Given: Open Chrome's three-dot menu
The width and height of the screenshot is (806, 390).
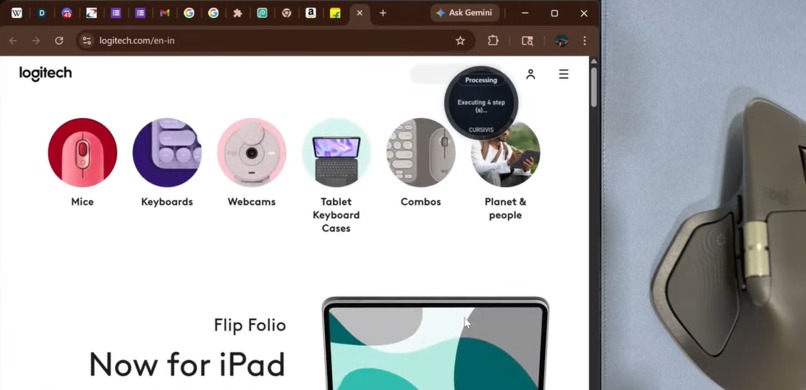Looking at the screenshot, I should 584,41.
